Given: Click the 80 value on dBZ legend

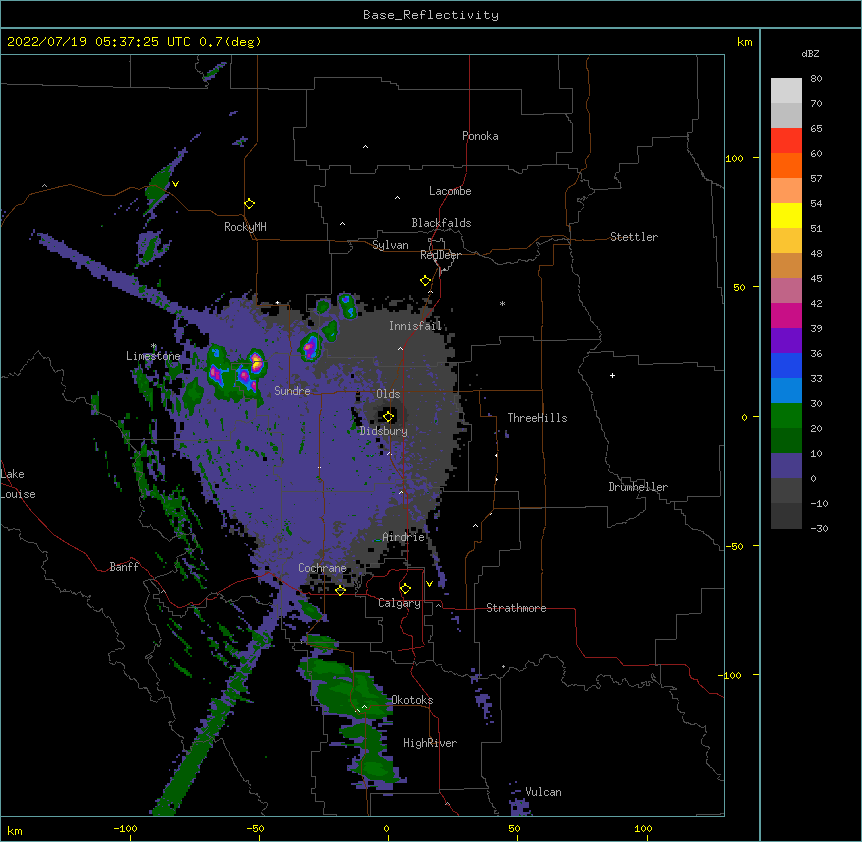Looking at the screenshot, I should (816, 79).
